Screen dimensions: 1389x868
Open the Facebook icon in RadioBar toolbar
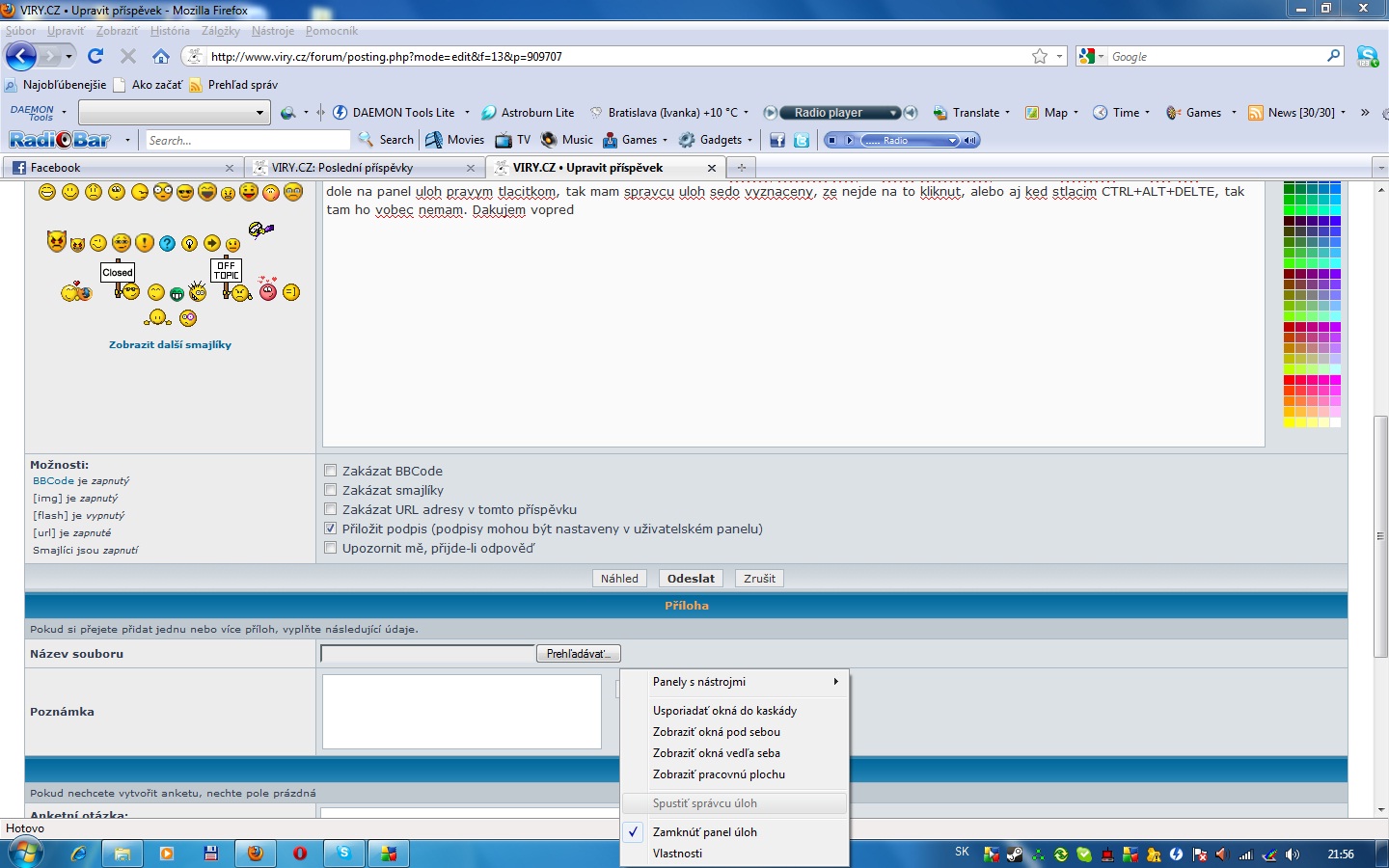(x=777, y=141)
